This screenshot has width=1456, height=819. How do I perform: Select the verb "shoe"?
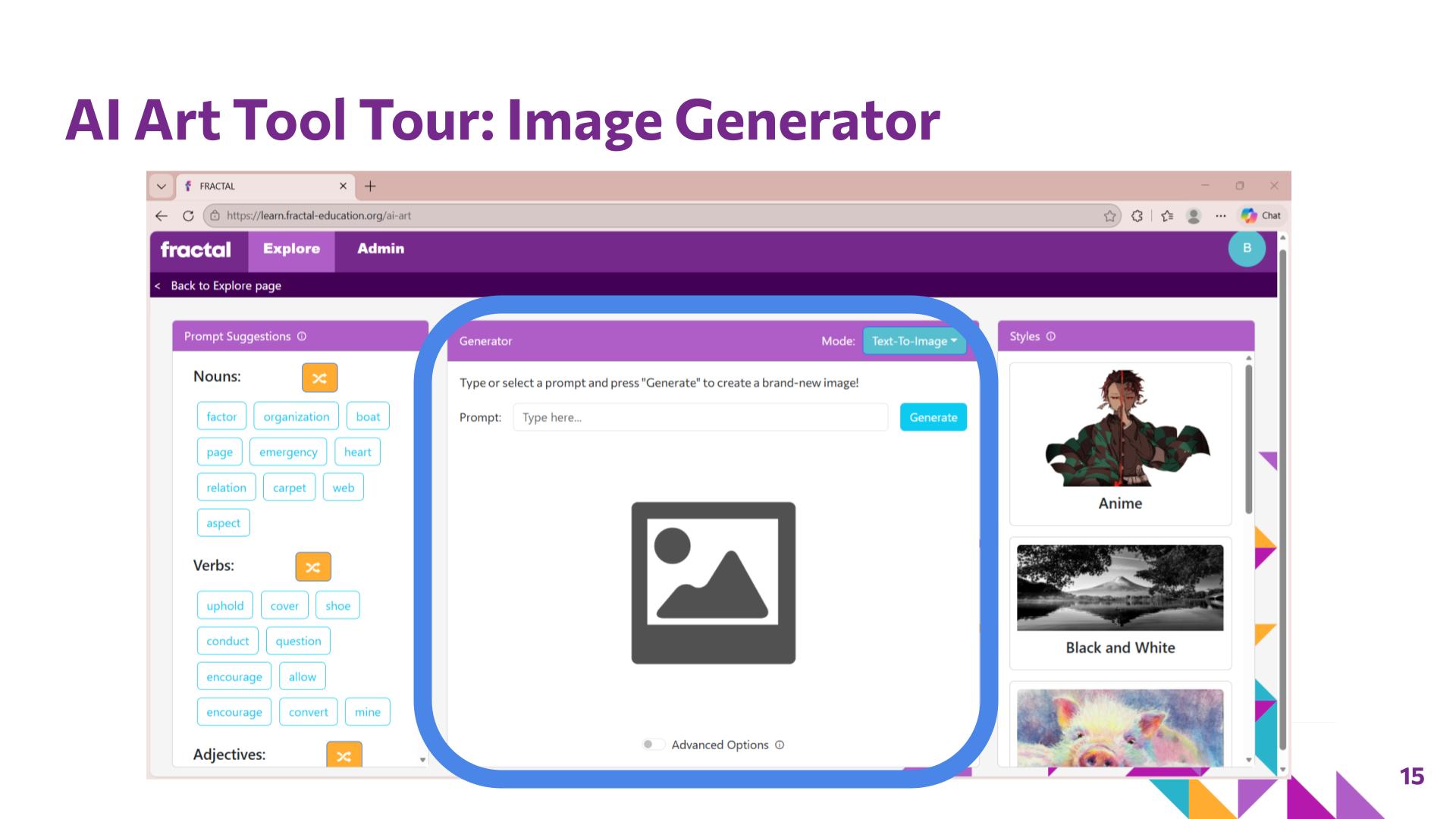338,605
